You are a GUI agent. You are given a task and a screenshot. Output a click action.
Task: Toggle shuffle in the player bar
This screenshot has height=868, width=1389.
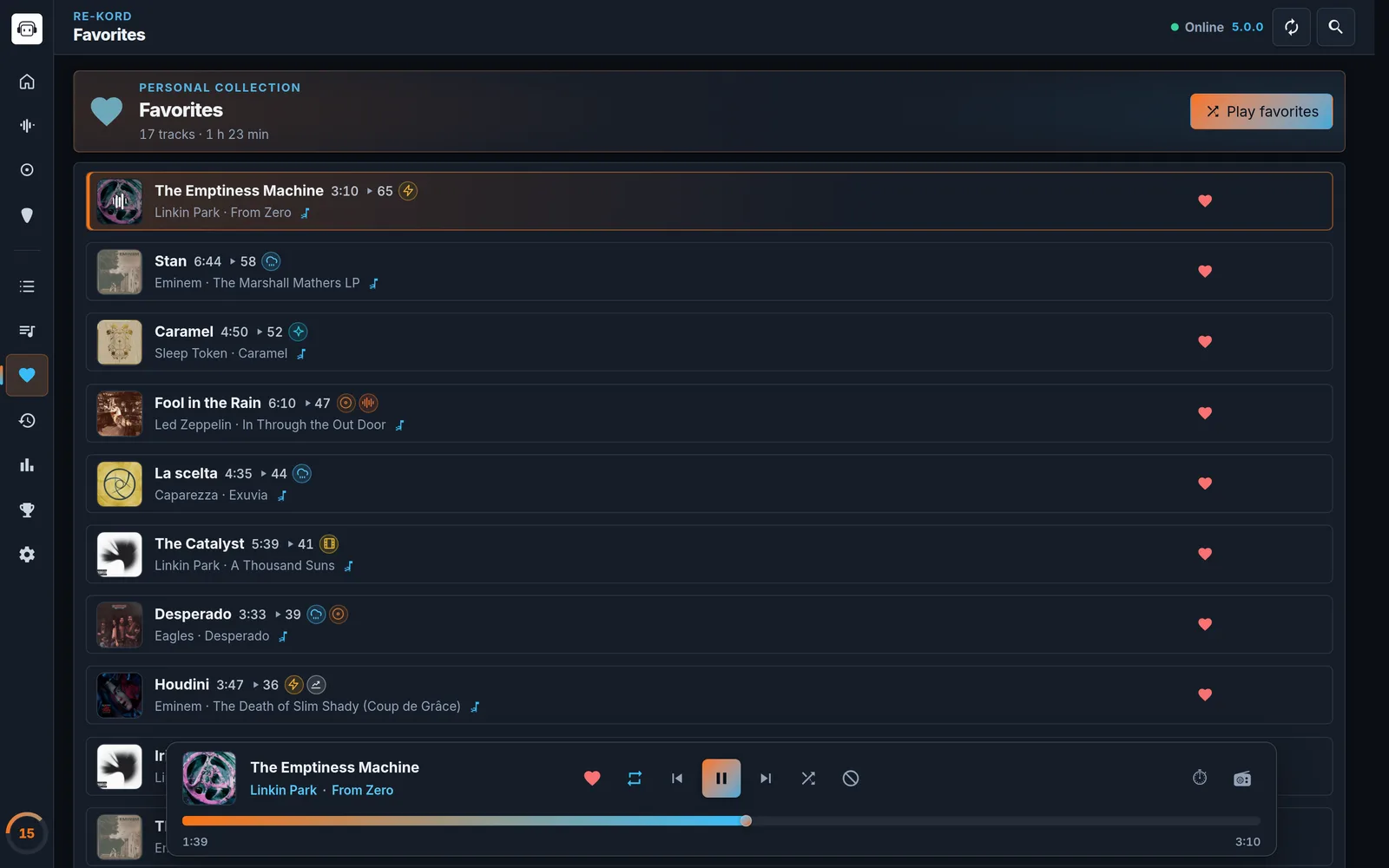point(808,779)
